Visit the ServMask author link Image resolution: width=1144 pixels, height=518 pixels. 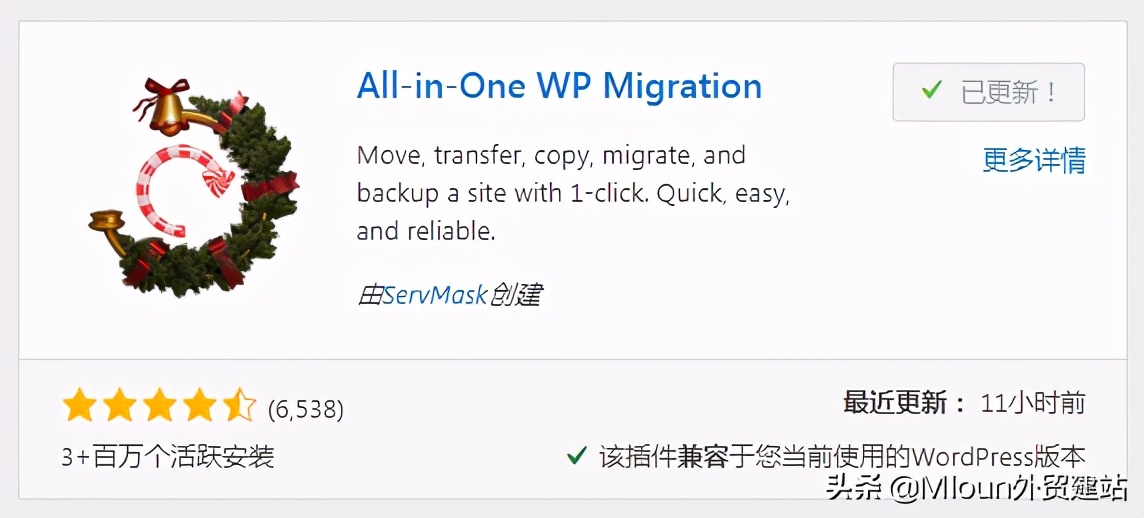click(435, 294)
